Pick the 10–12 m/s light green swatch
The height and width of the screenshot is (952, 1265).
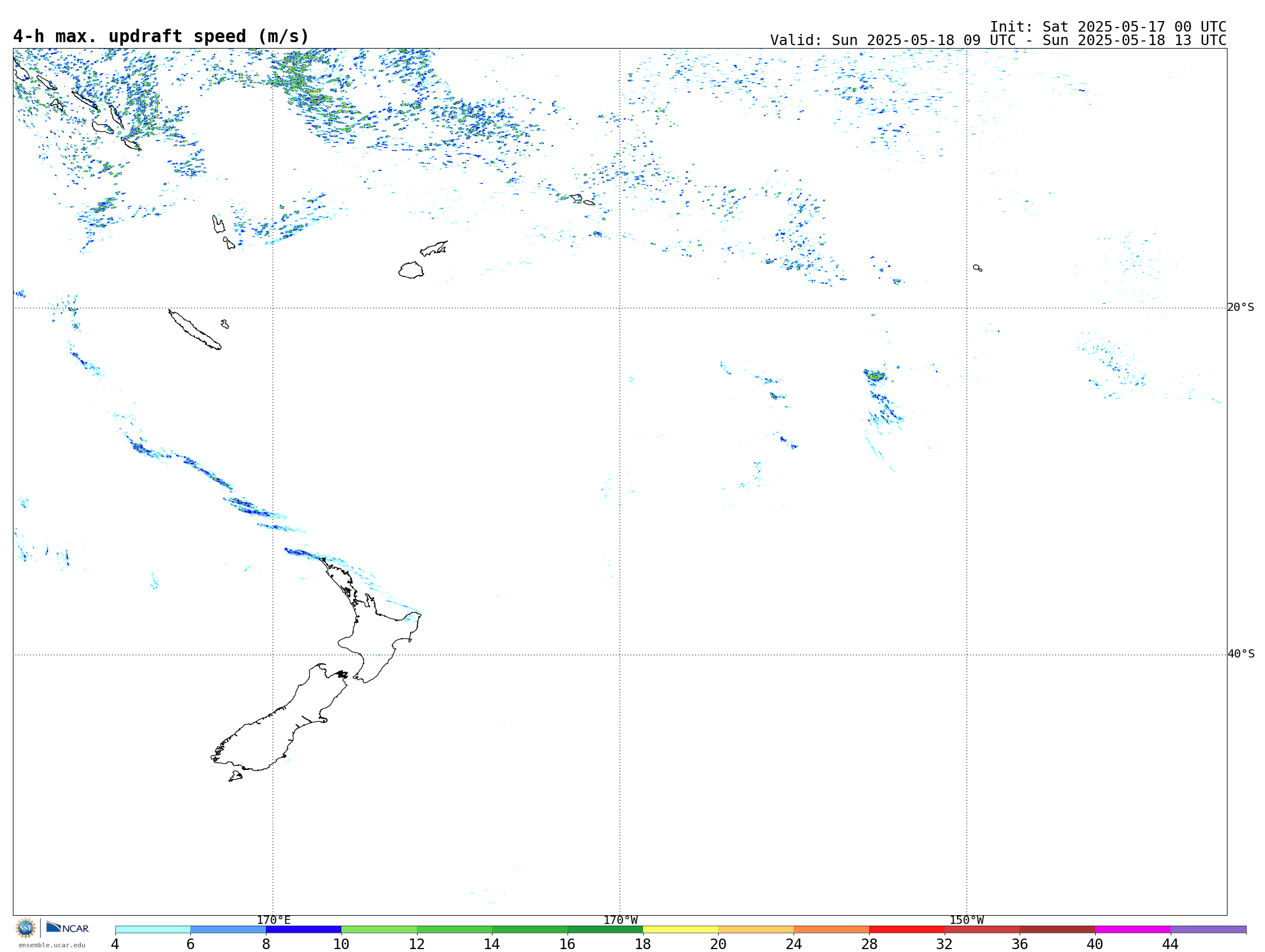(379, 930)
